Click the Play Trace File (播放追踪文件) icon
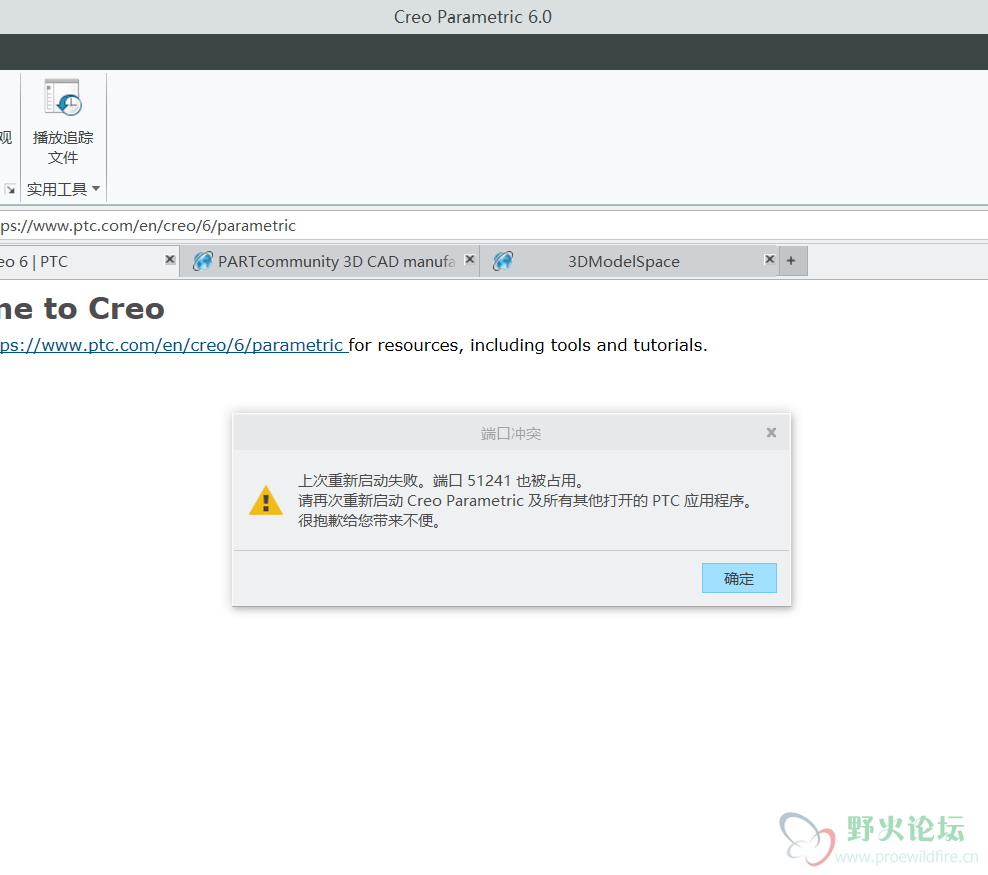The width and height of the screenshot is (988, 875). pos(62,98)
